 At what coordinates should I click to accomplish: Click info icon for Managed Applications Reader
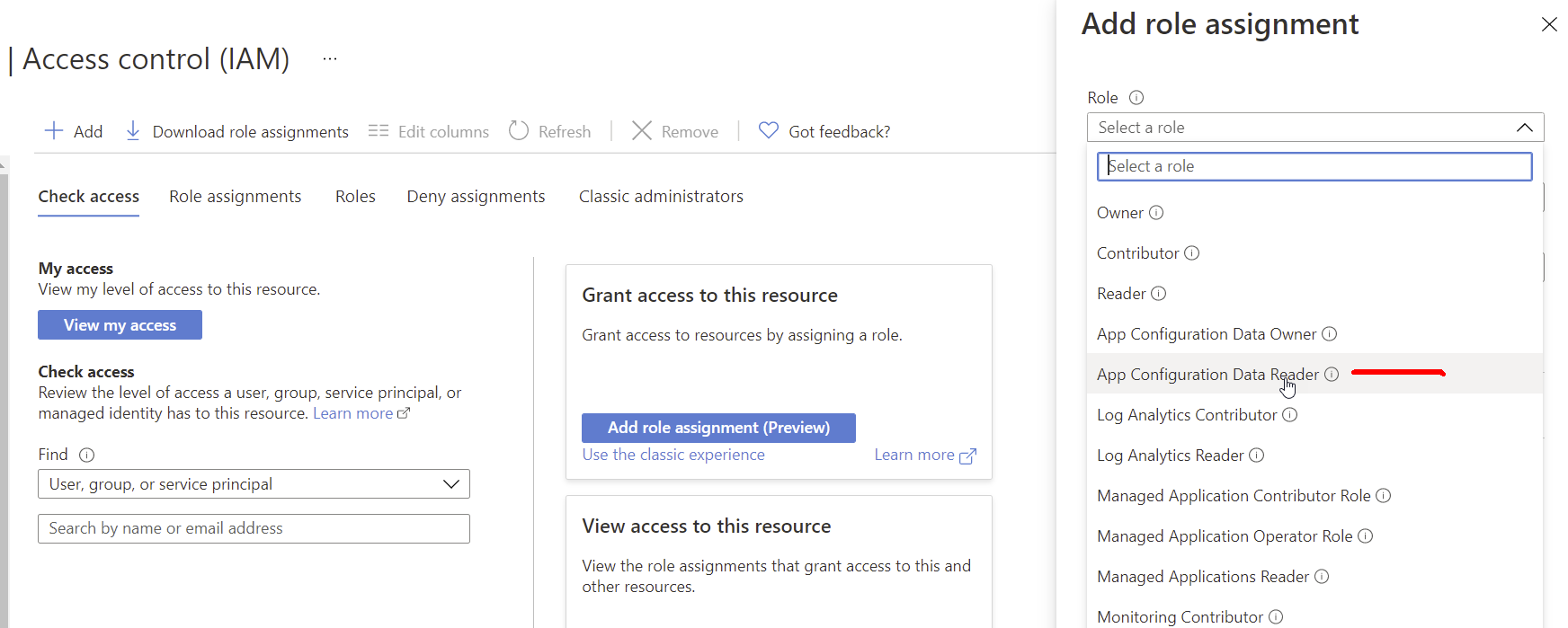pyautogui.click(x=1322, y=577)
